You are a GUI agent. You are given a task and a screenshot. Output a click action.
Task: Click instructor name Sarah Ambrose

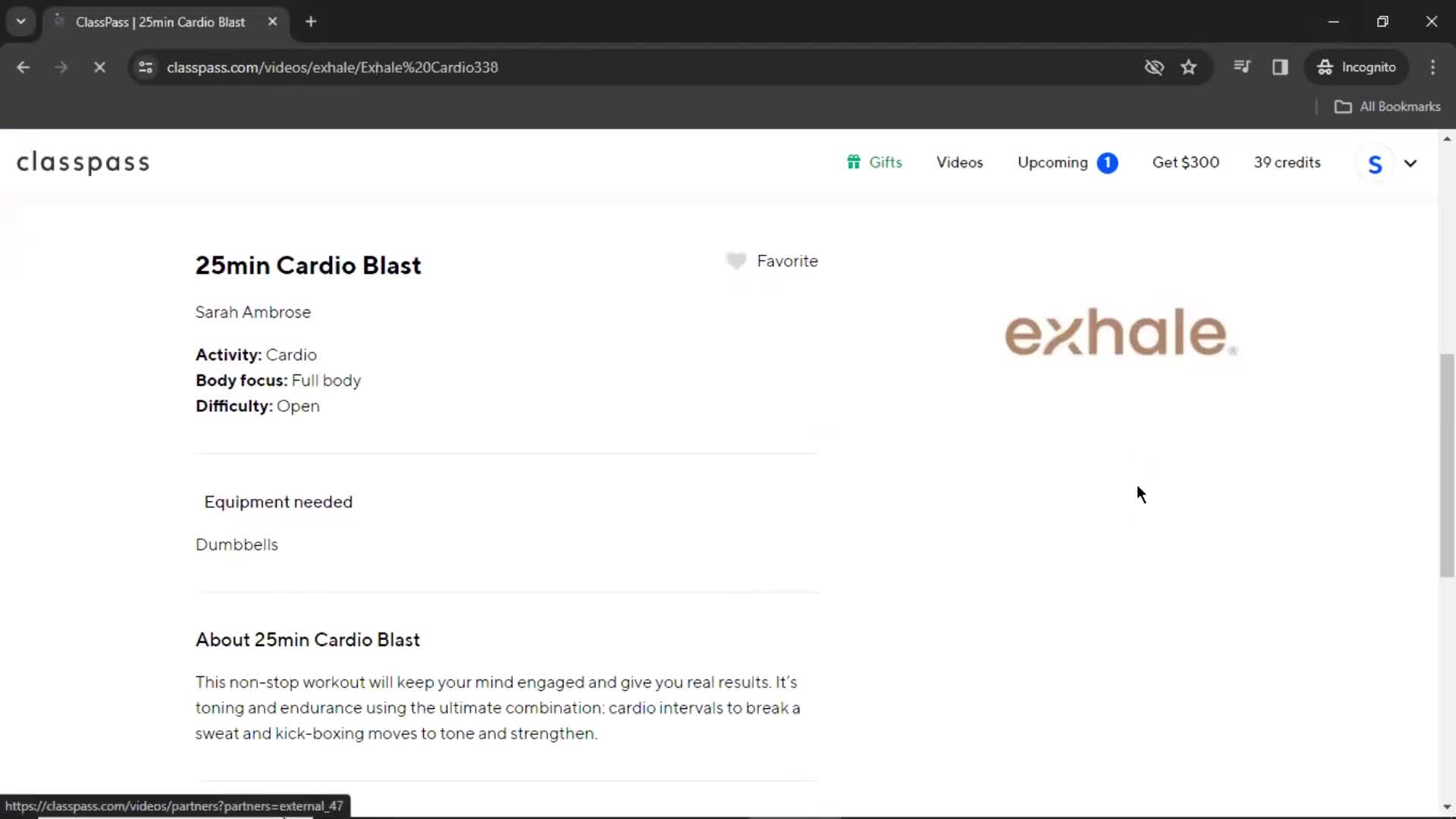pyautogui.click(x=253, y=312)
